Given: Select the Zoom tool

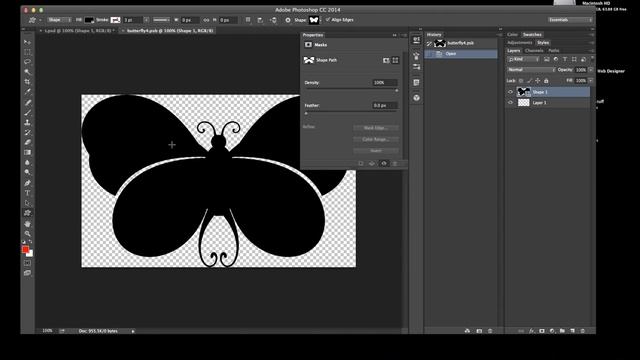Looking at the screenshot, I should (27, 233).
